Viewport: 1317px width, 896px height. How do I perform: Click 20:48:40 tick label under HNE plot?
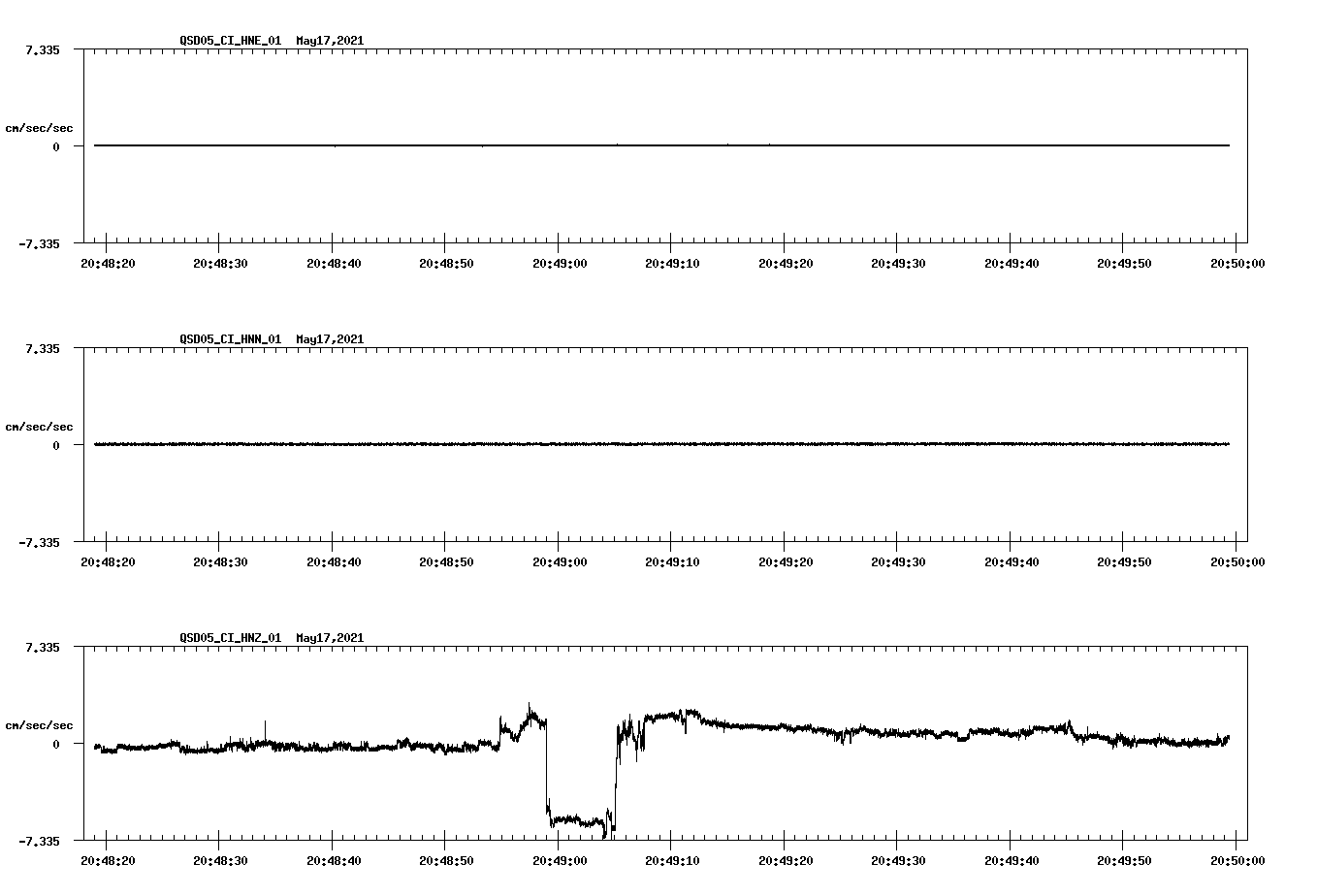[333, 263]
